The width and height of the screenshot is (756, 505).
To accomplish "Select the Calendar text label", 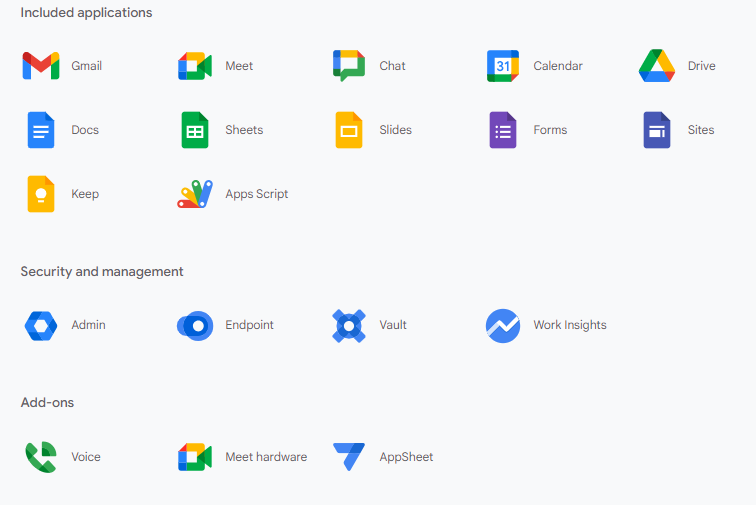I will (558, 66).
